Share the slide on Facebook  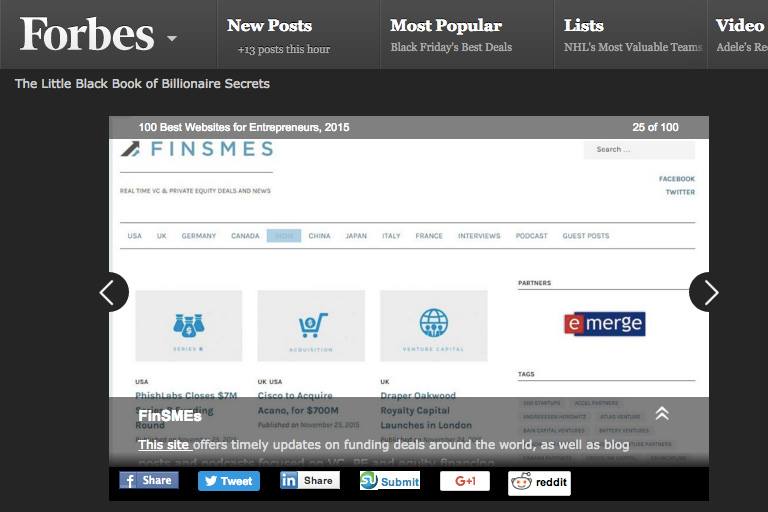[x=149, y=481]
